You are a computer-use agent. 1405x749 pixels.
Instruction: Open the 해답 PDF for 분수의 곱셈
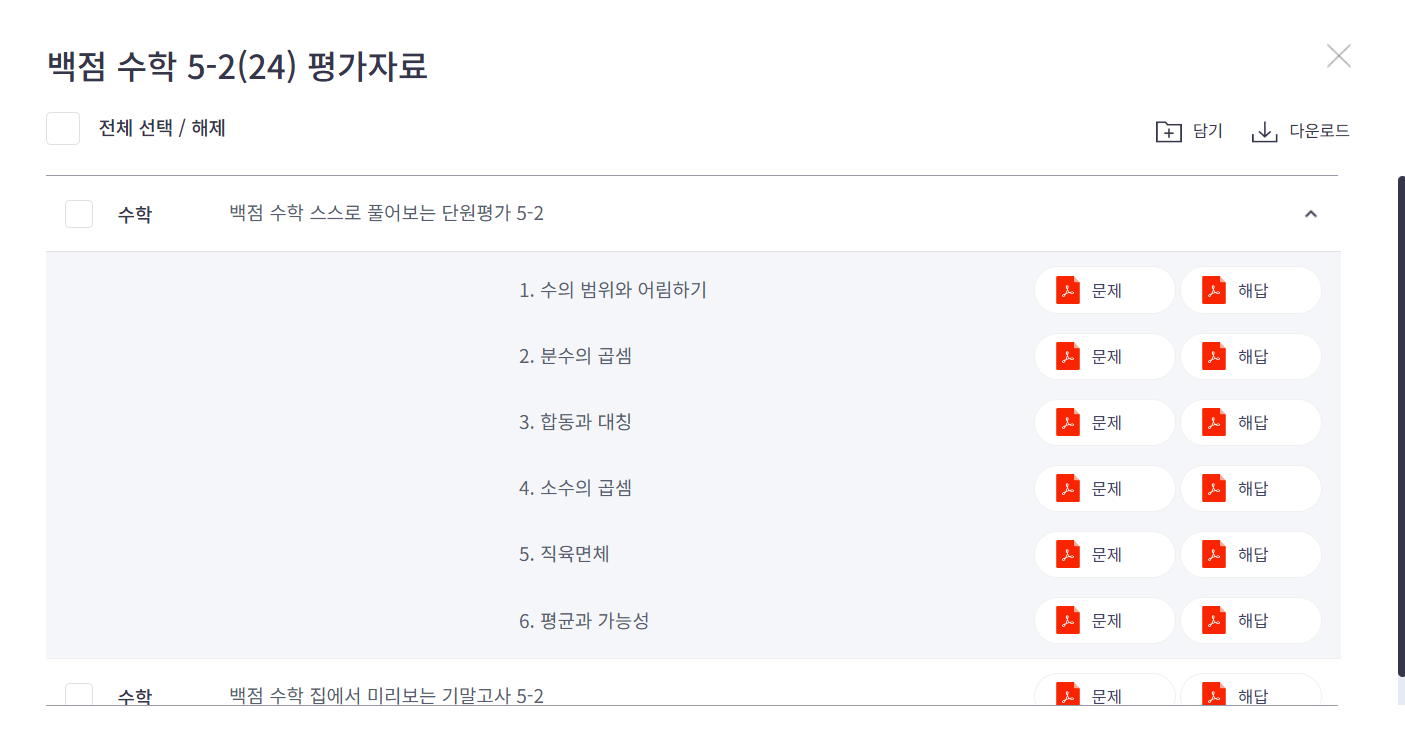coord(1250,356)
